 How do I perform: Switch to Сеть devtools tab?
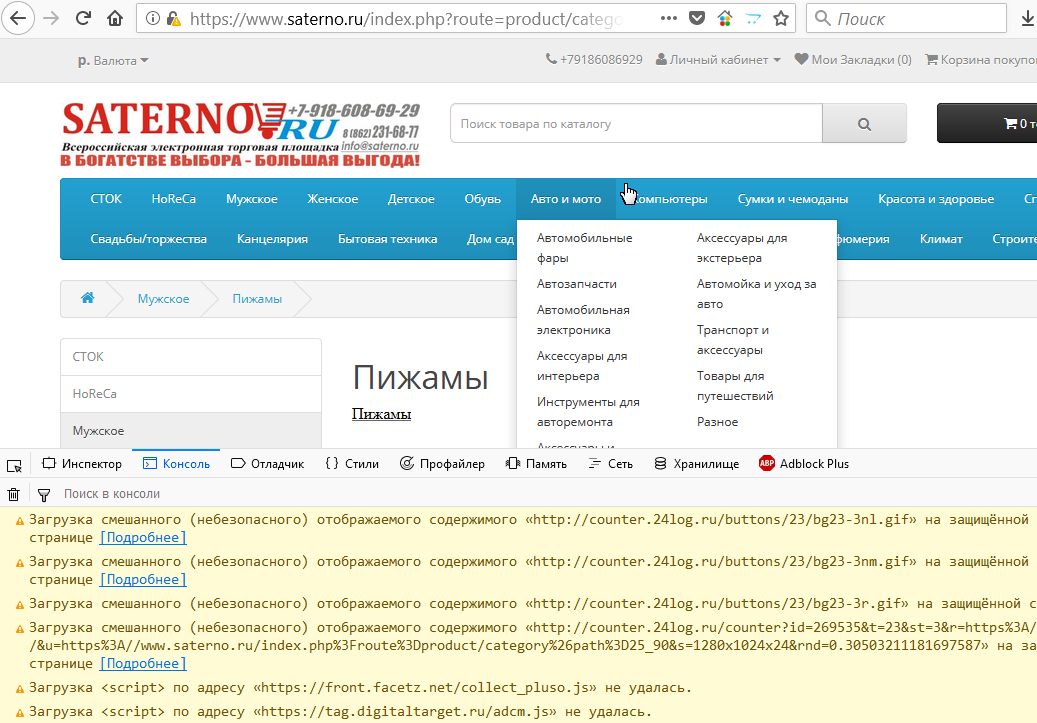(611, 464)
